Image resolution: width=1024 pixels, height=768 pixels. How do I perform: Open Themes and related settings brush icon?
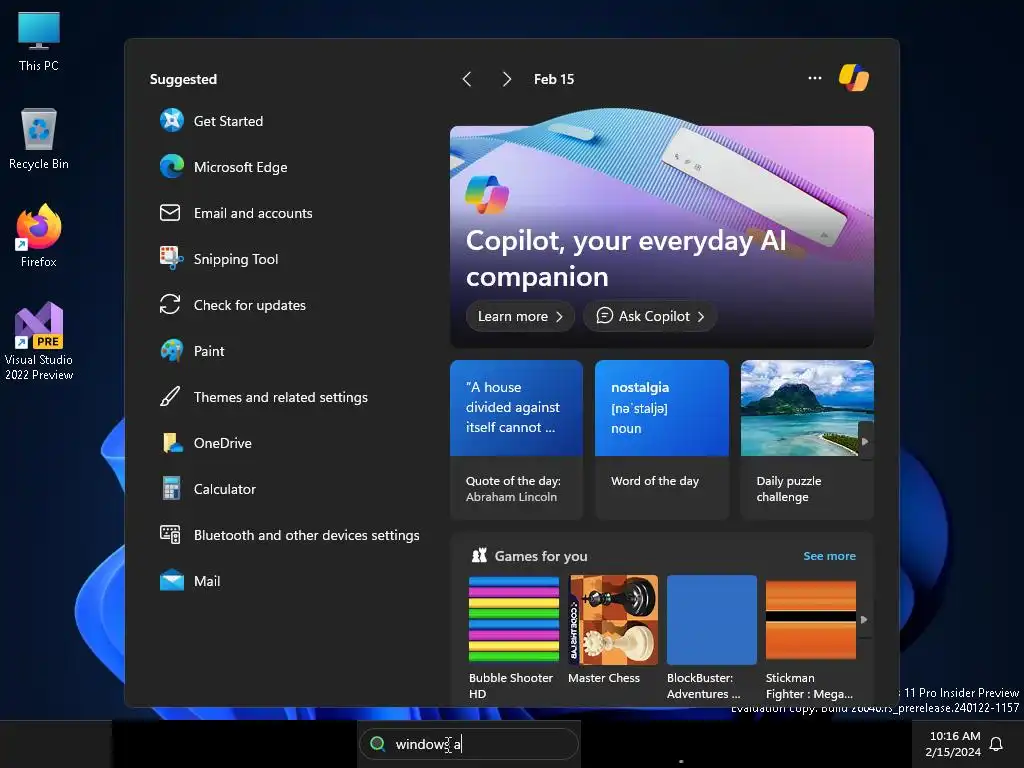coord(170,396)
